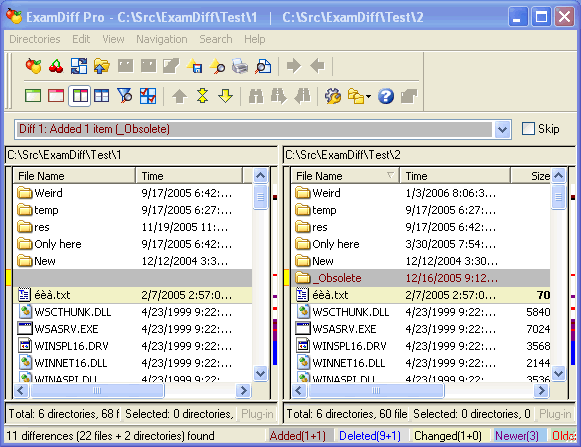Click the view diff report magnifier icon
581x447 pixels.
pyautogui.click(x=218, y=66)
